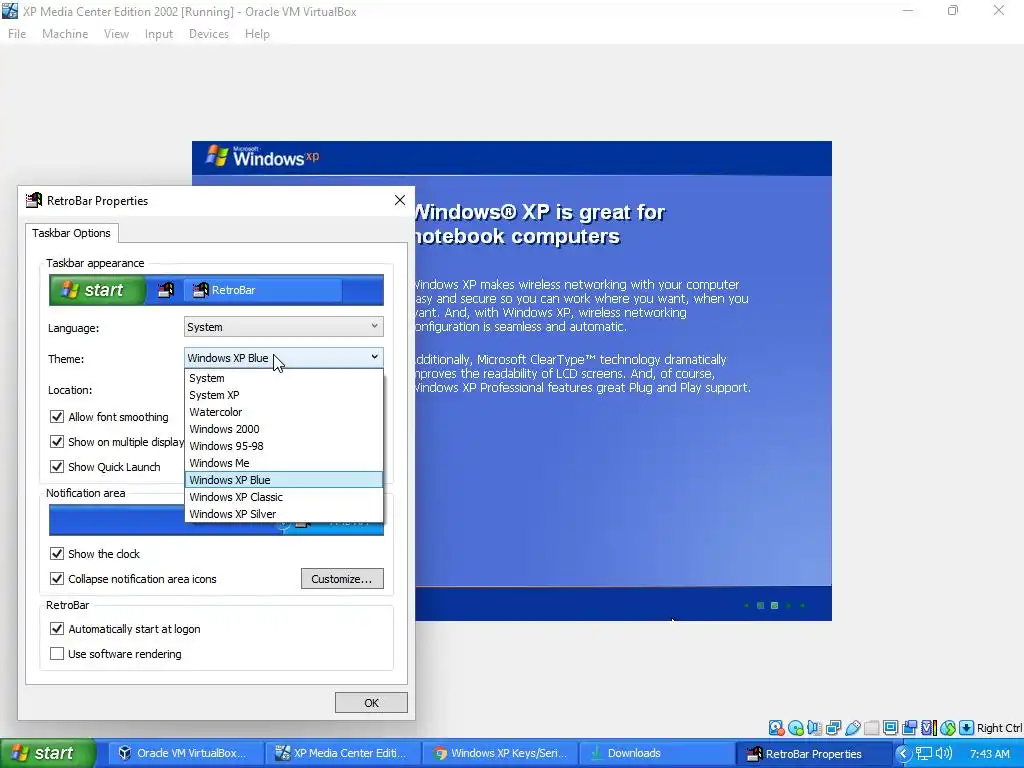1024x768 pixels.
Task: Select System theme from the list
Action: pyautogui.click(x=283, y=378)
